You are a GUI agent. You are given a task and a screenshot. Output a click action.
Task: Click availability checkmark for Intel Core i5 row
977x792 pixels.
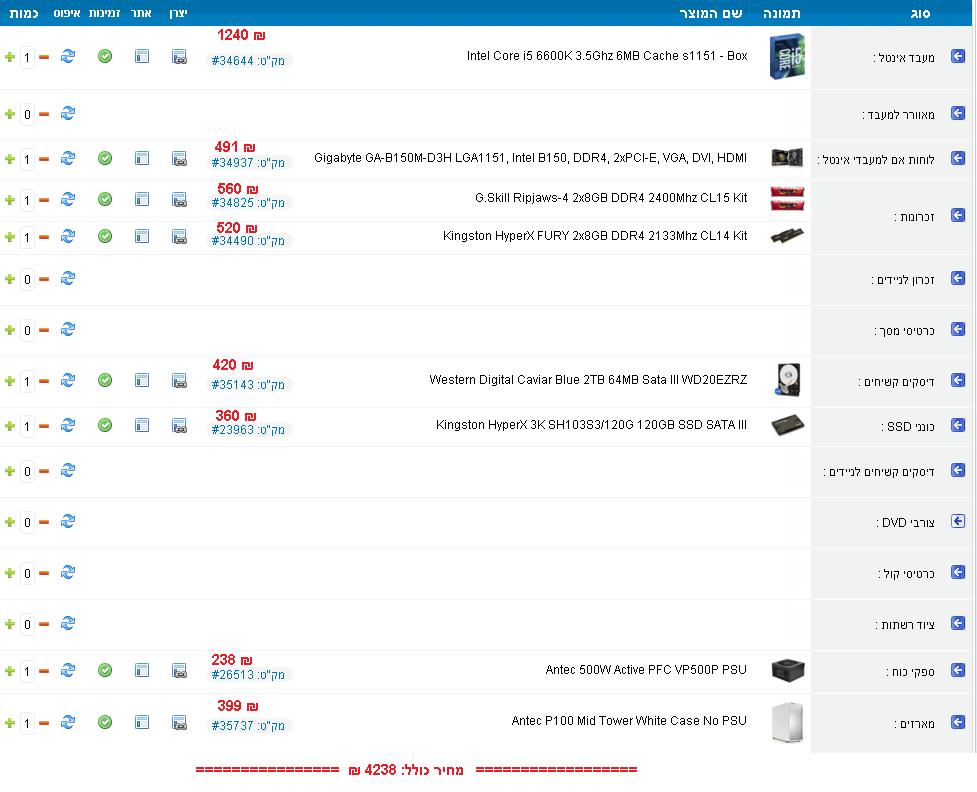(x=105, y=57)
